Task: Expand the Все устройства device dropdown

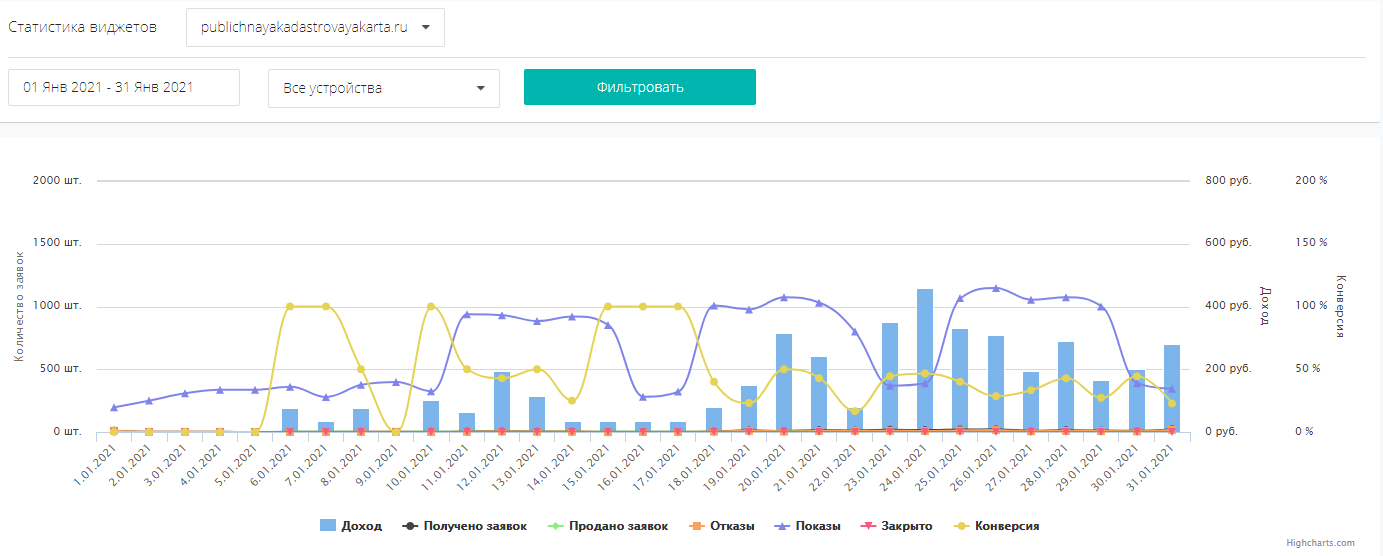Action: click(x=383, y=88)
